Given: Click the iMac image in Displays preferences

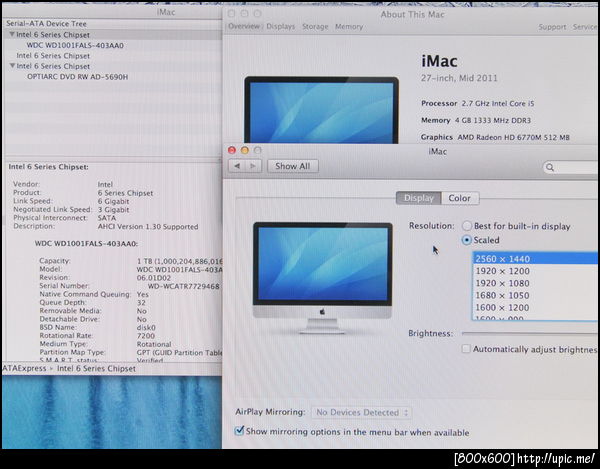Looking at the screenshot, I should 323,278.
